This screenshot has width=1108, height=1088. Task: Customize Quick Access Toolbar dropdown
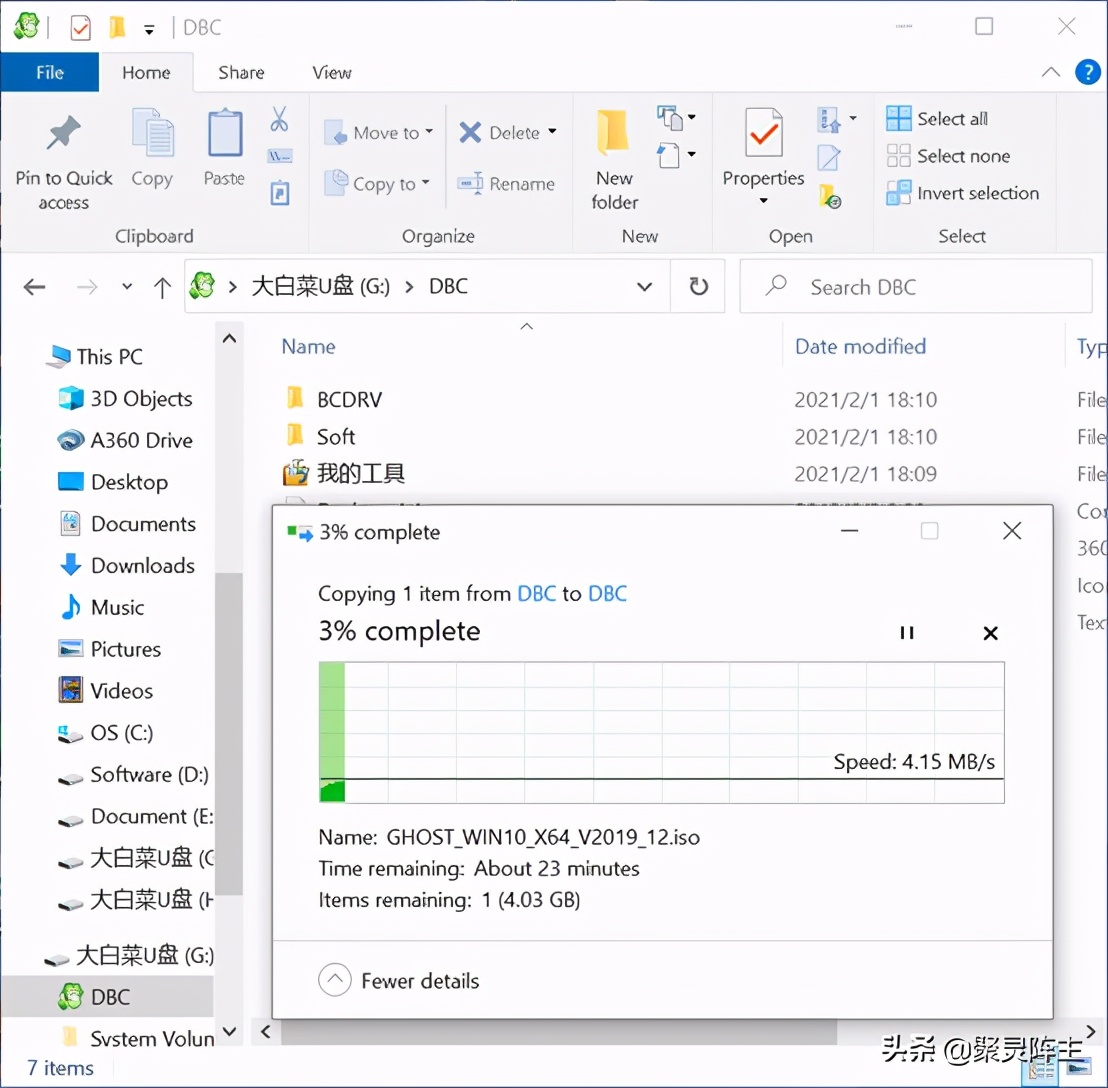point(149,30)
